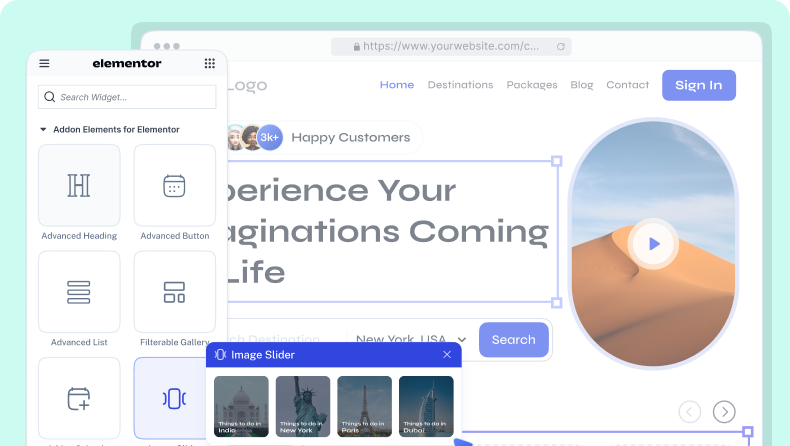Click the Search Widget input field
Viewport: 790px width, 446px height.
[x=127, y=97]
